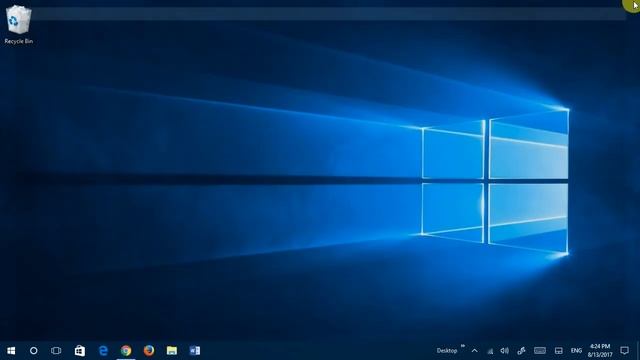Launch Microsoft Word

pos(195,351)
